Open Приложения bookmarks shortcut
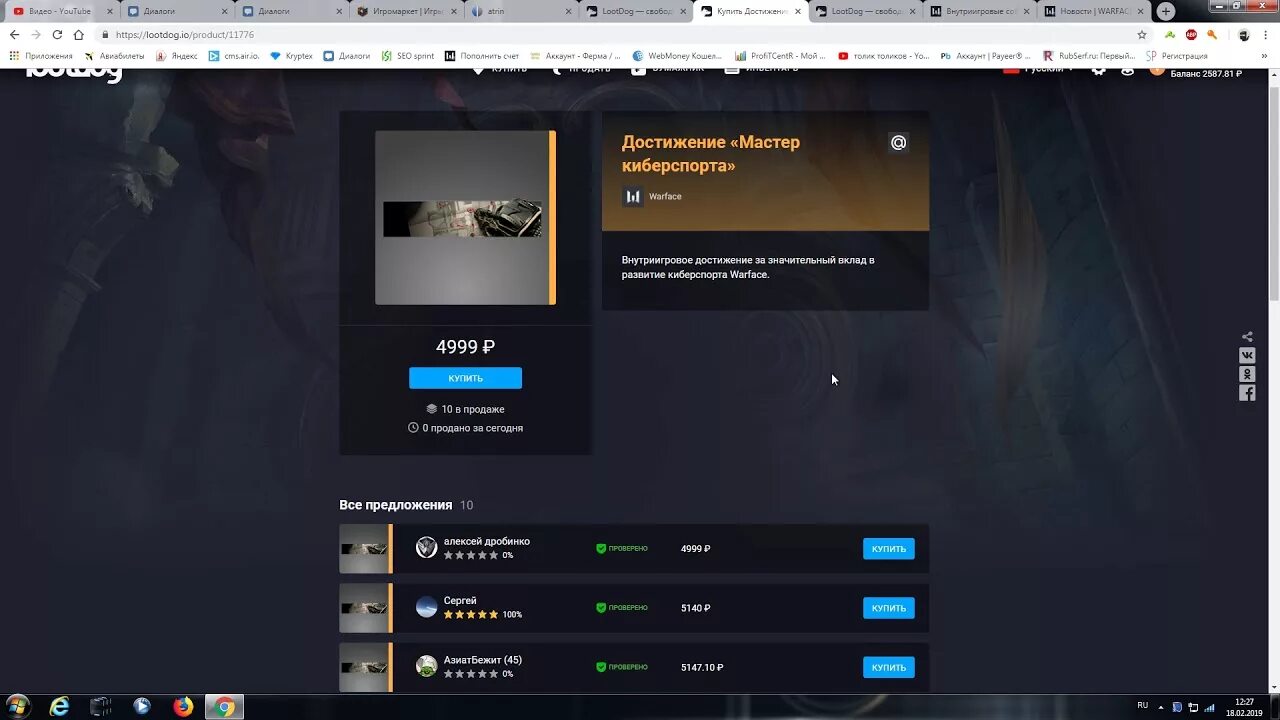The image size is (1280, 720). click(x=41, y=56)
